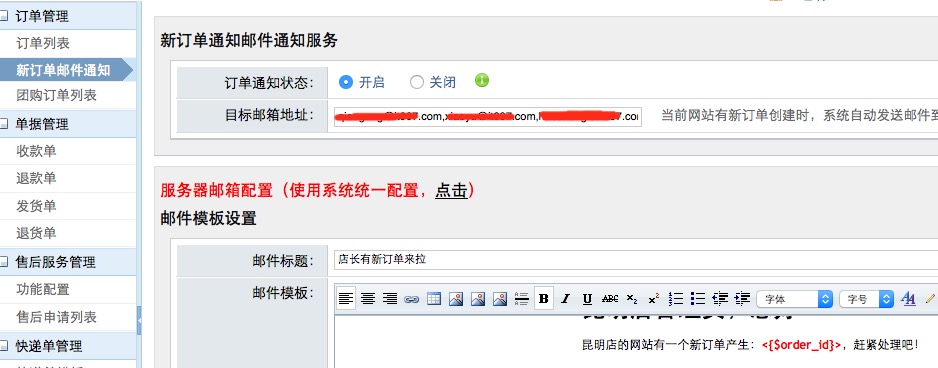Image resolution: width=938 pixels, height=368 pixels.
Task: Select the highlight pencil tool
Action: (930, 299)
